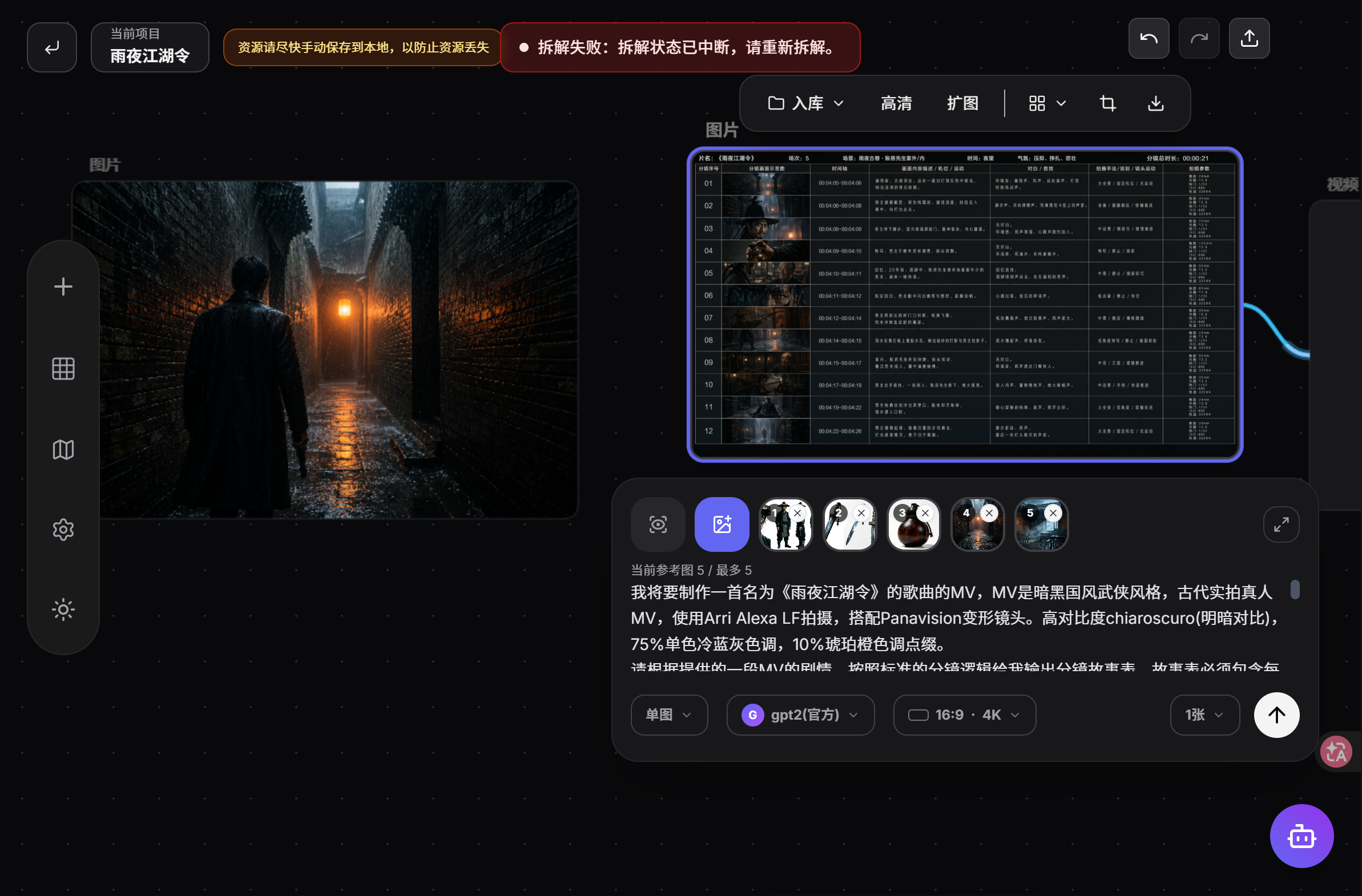
Task: Click the plus add node icon
Action: click(x=63, y=286)
